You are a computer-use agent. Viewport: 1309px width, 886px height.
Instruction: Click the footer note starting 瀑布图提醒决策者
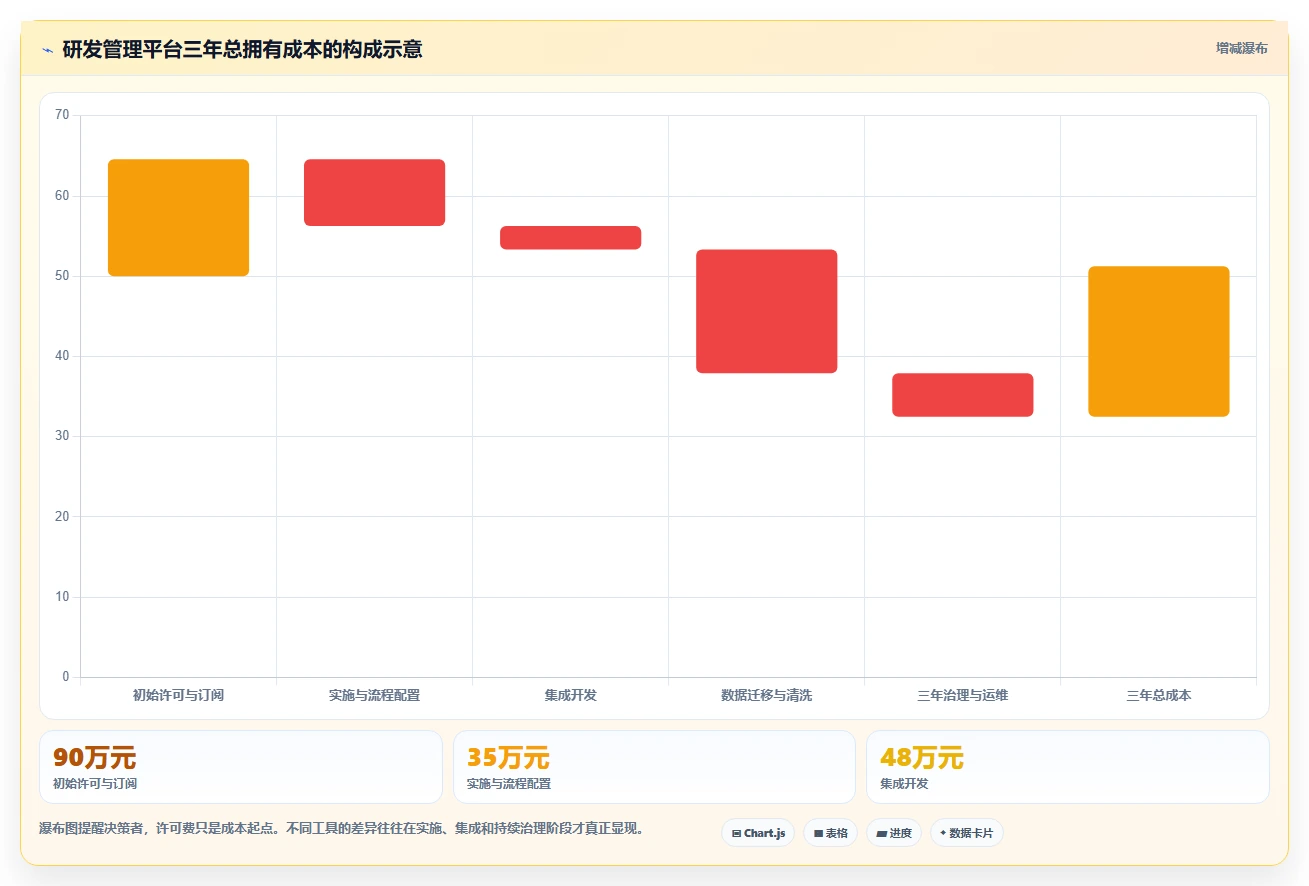344,829
